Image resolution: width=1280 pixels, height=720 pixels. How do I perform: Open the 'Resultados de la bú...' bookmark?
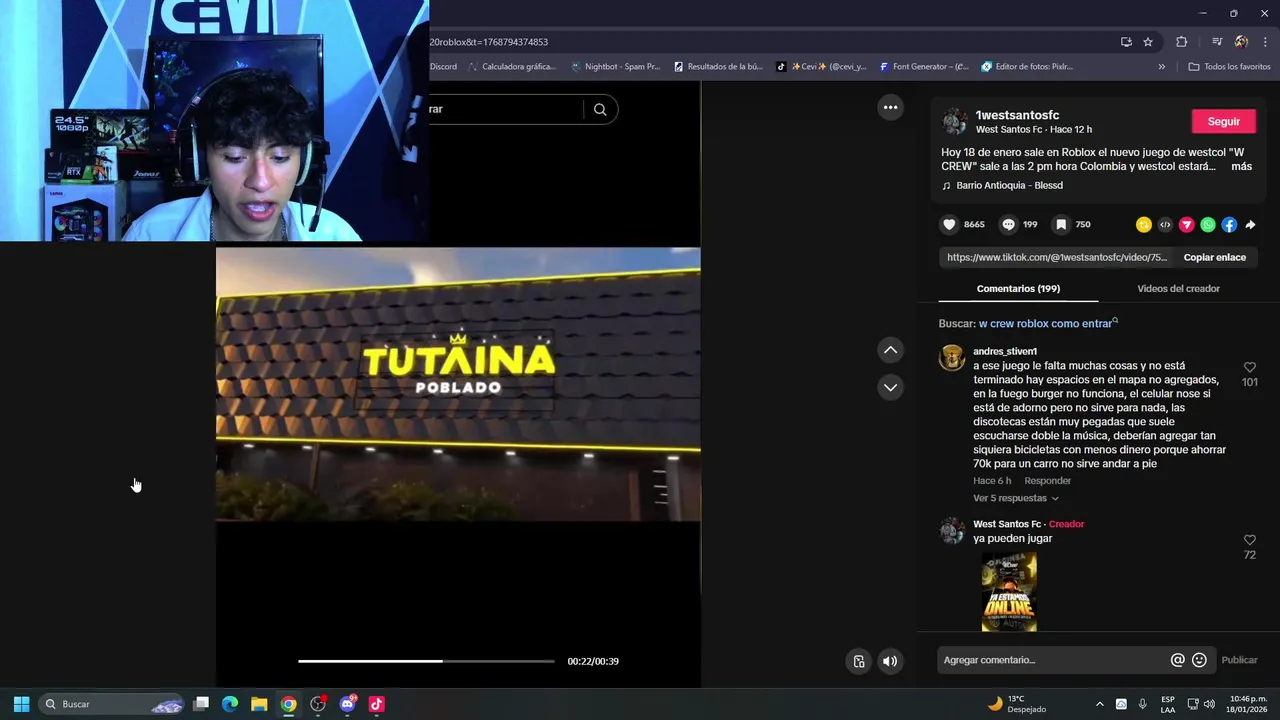(718, 67)
